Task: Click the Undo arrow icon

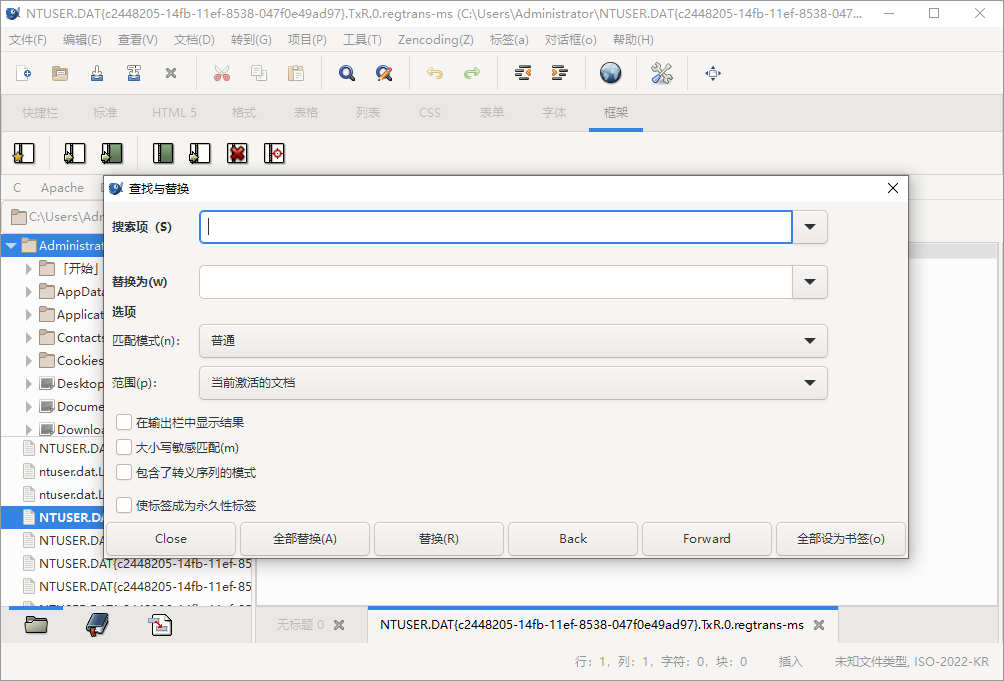Action: [x=435, y=73]
